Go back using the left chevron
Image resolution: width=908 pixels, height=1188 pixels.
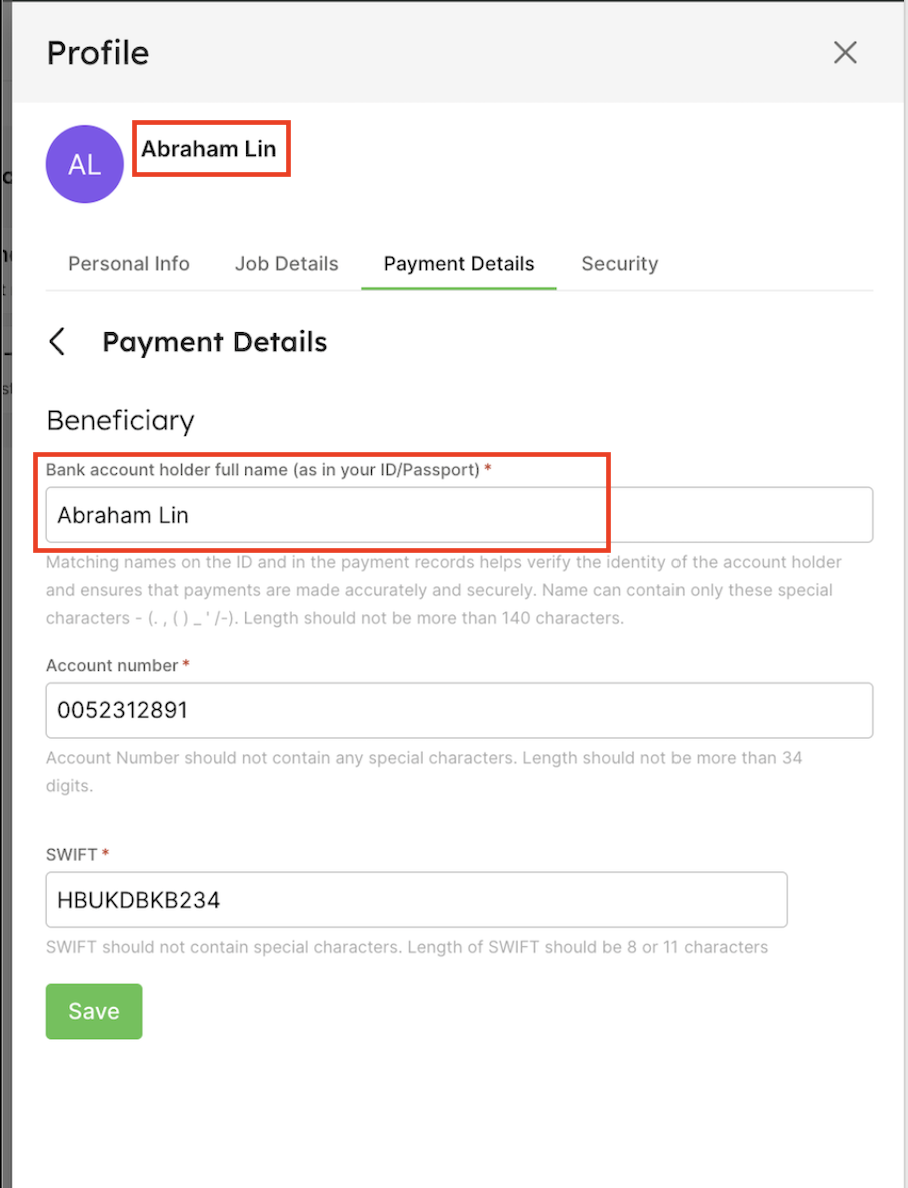(x=58, y=342)
